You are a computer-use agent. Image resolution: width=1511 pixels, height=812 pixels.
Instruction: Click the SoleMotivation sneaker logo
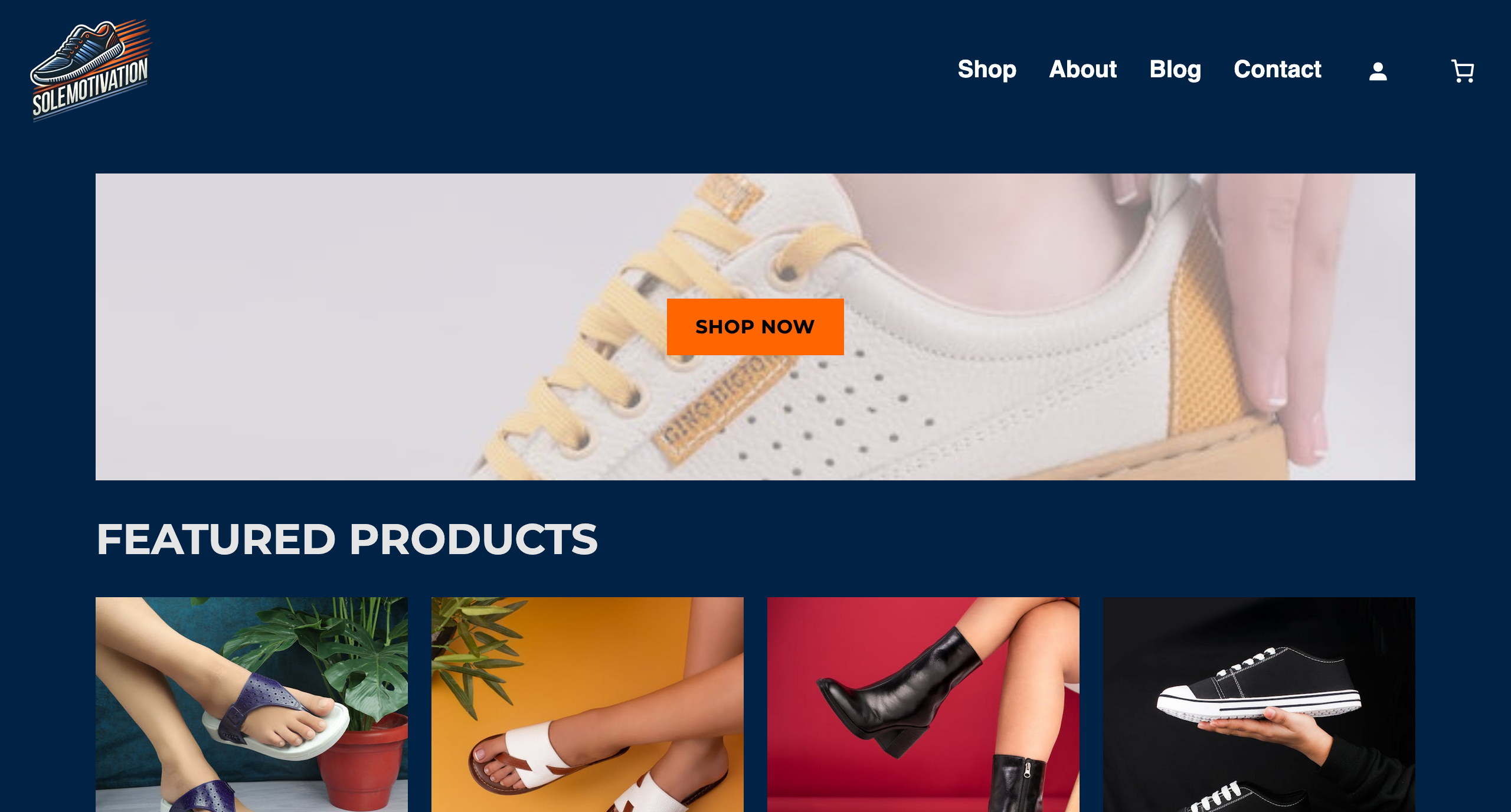click(x=91, y=70)
